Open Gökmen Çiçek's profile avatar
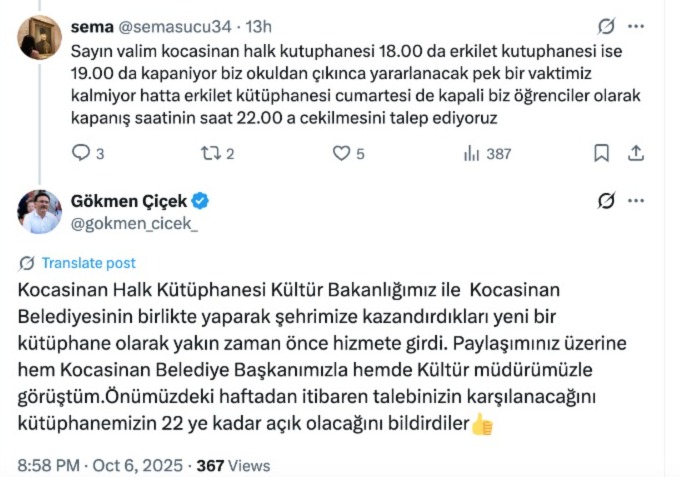This screenshot has width=680, height=477. tap(40, 211)
